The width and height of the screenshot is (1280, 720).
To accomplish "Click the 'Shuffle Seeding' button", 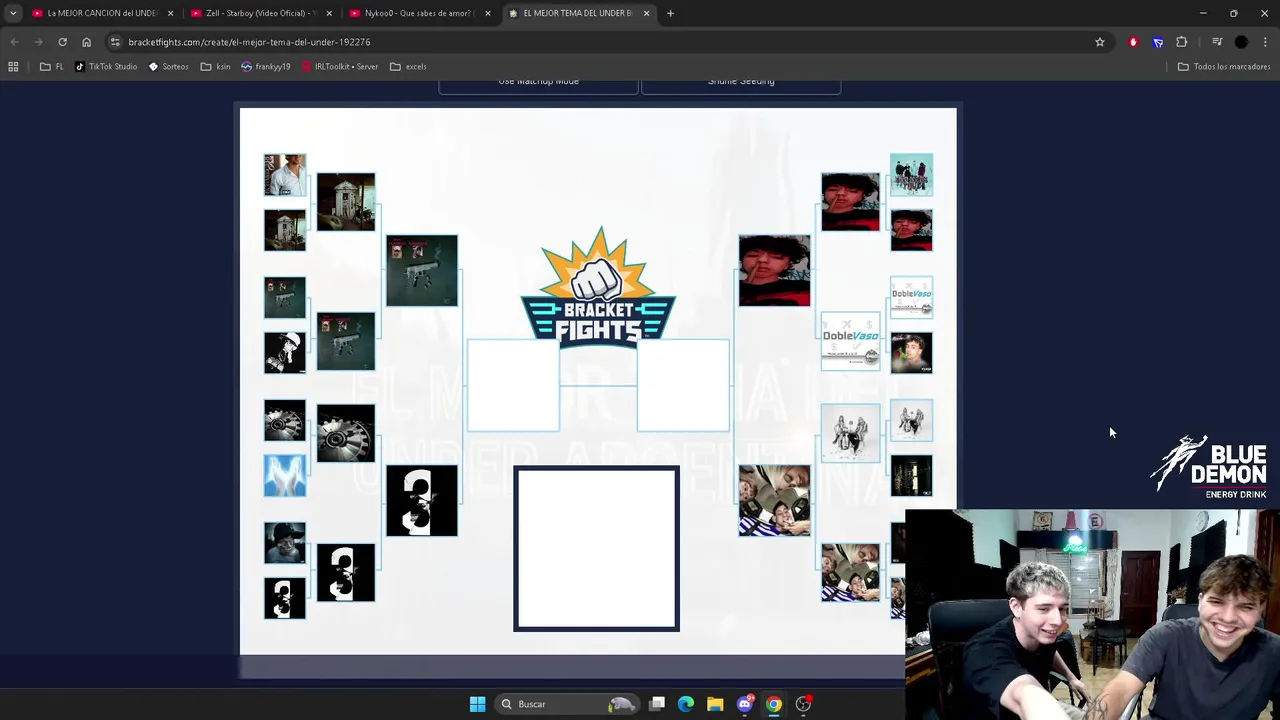I will tap(740, 84).
